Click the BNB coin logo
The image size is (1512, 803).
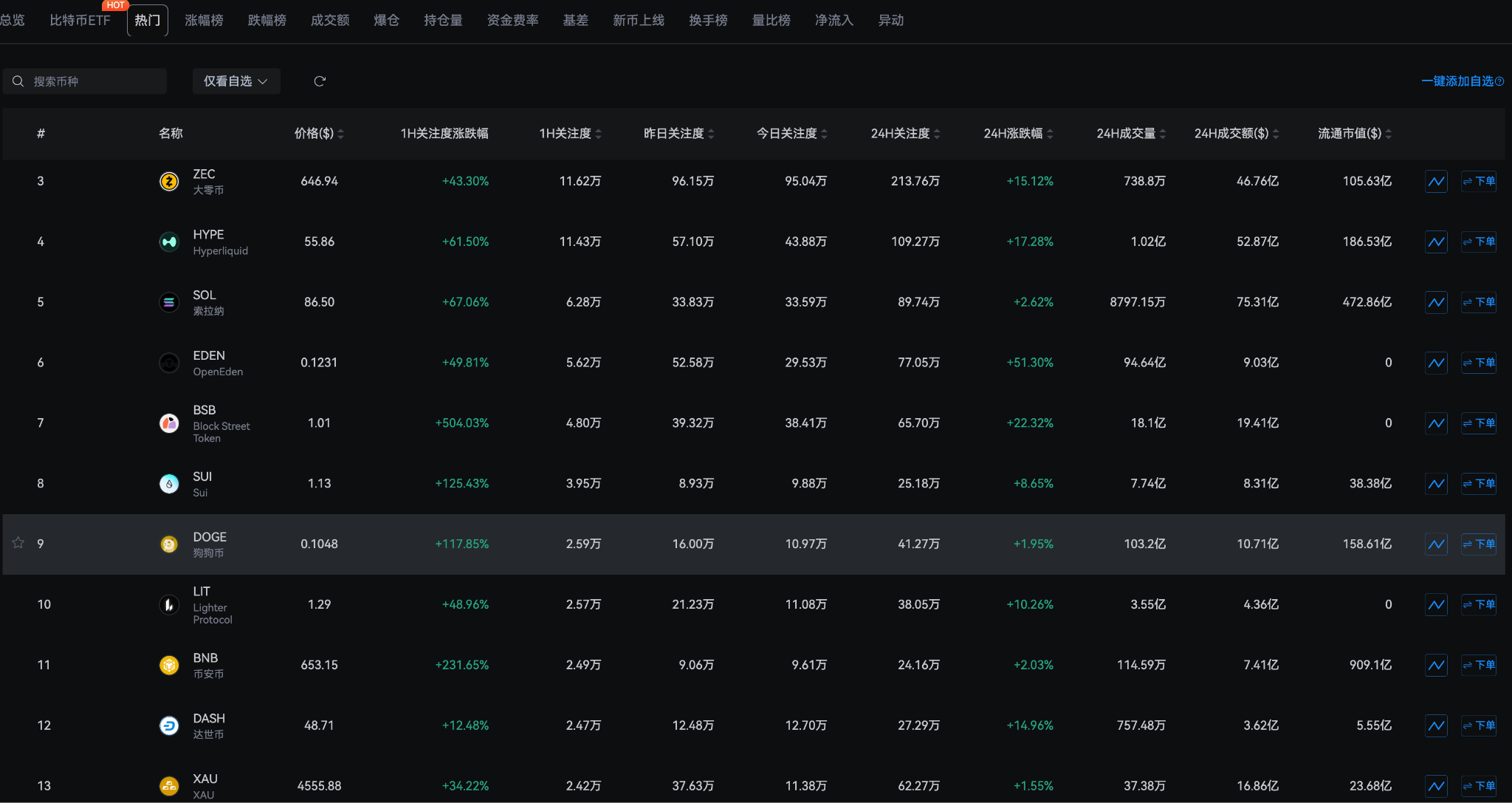tap(169, 665)
